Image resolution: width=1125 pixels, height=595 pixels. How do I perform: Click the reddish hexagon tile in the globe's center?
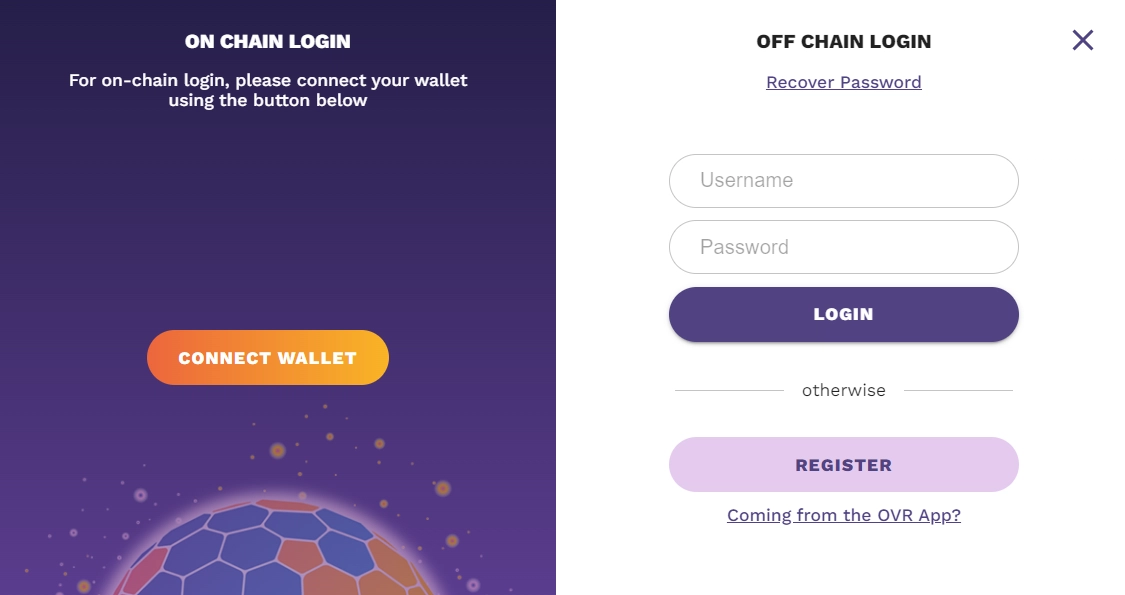click(300, 556)
